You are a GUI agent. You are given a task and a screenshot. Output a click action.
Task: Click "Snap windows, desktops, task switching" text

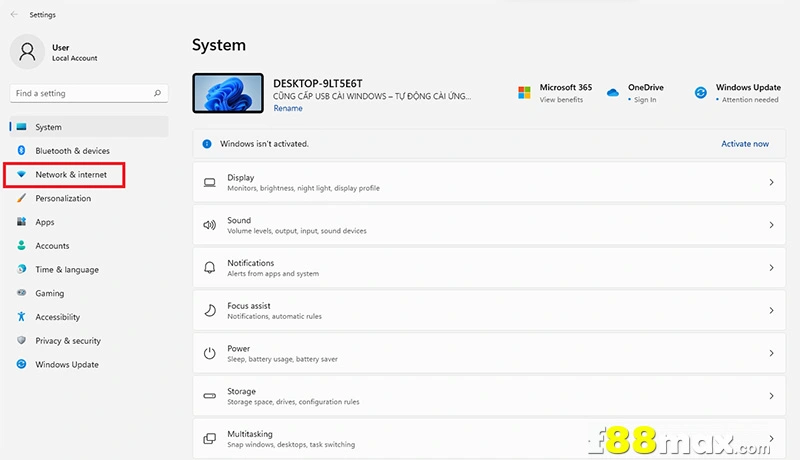pos(291,445)
